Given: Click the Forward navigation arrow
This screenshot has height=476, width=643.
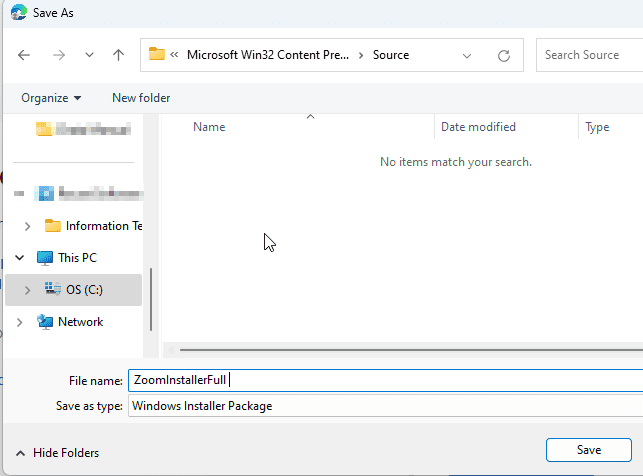Looking at the screenshot, I should (57, 55).
